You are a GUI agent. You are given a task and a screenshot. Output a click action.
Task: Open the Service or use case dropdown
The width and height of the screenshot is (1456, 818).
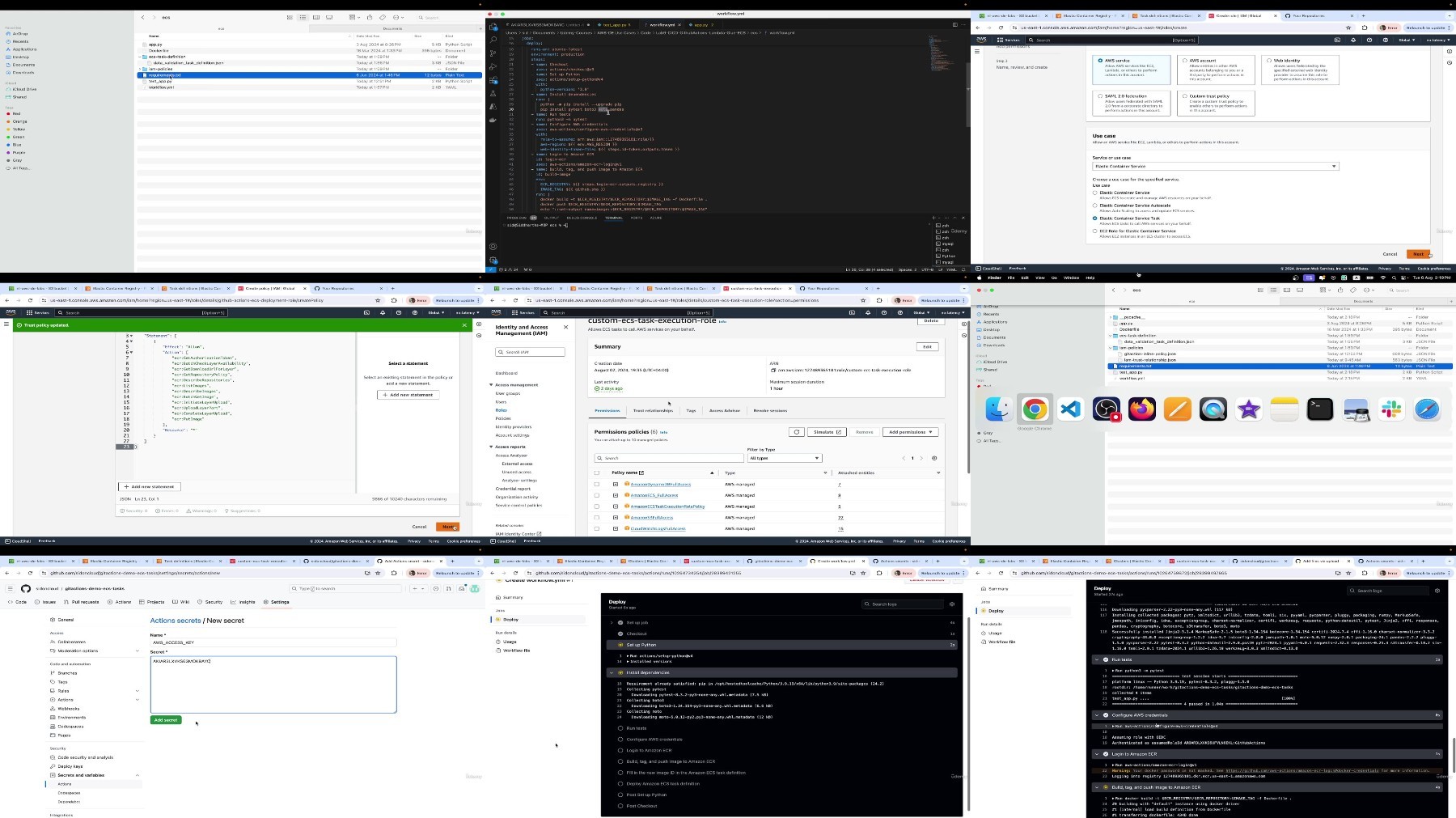1215,166
